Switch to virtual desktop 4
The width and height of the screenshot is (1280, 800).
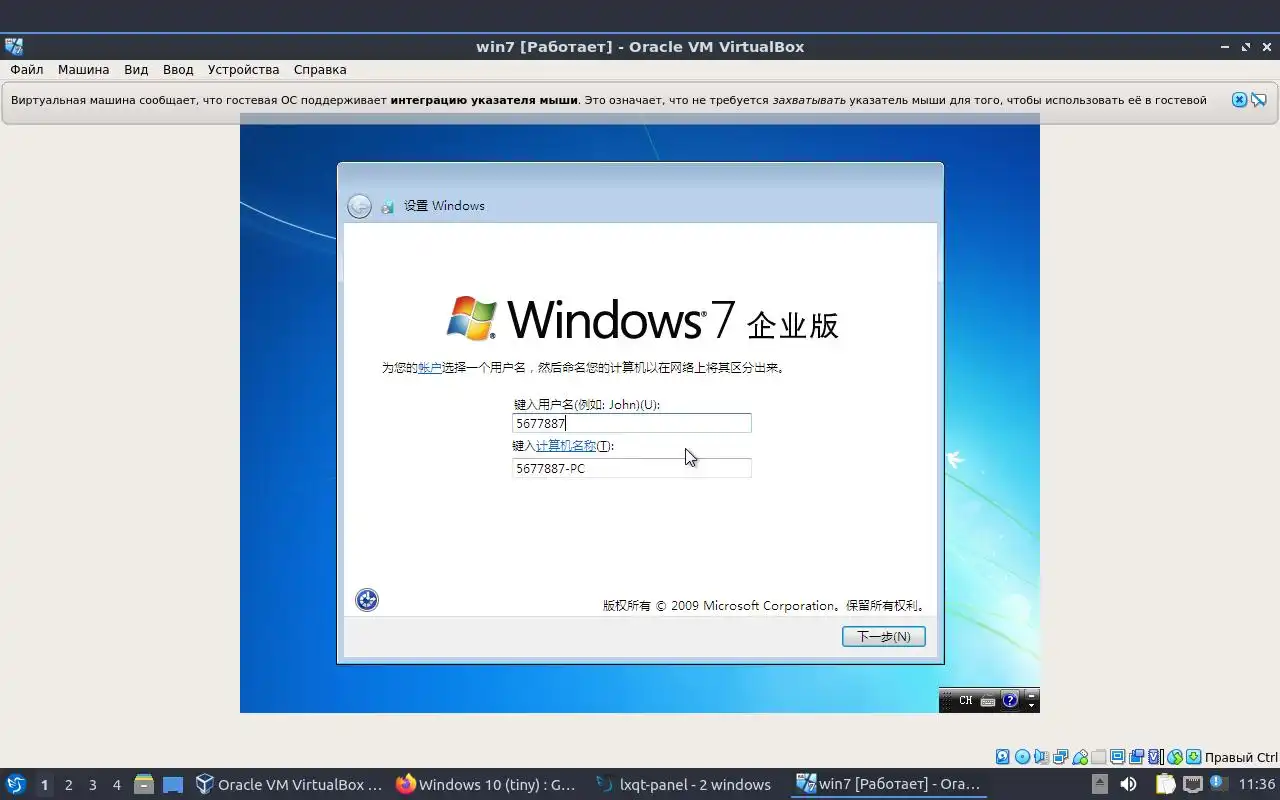116,785
